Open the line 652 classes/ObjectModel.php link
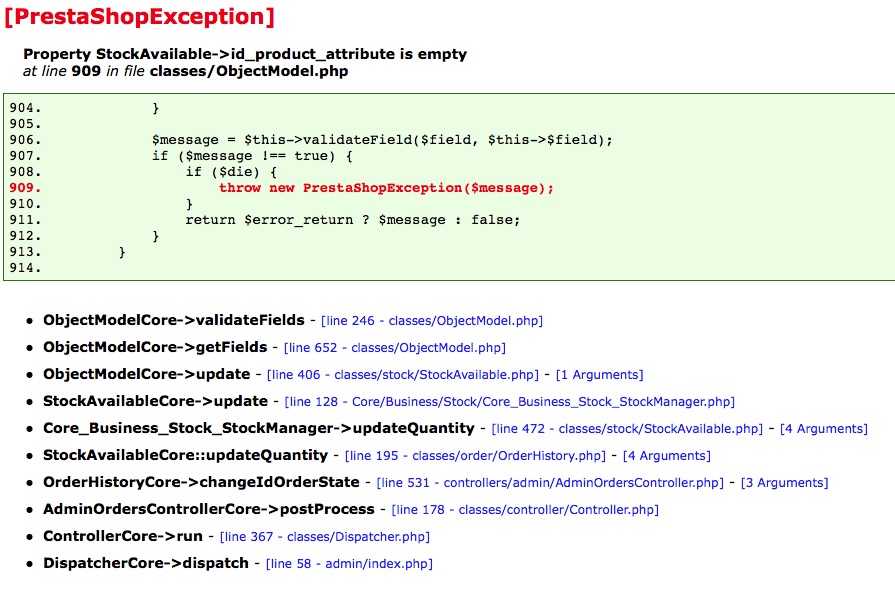Image resolution: width=895 pixels, height=596 pixels. [395, 348]
